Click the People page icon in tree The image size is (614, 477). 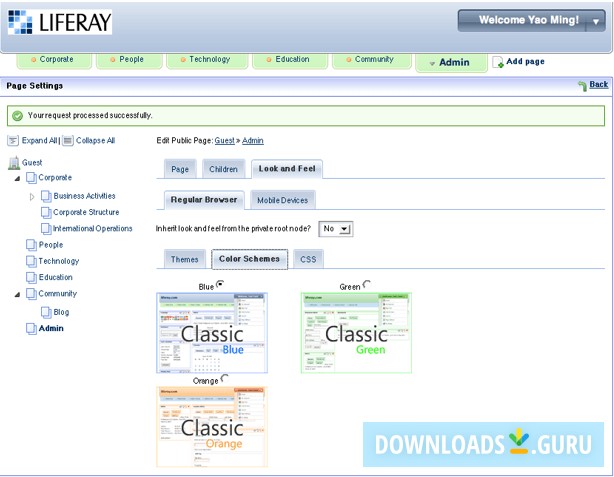click(x=31, y=245)
